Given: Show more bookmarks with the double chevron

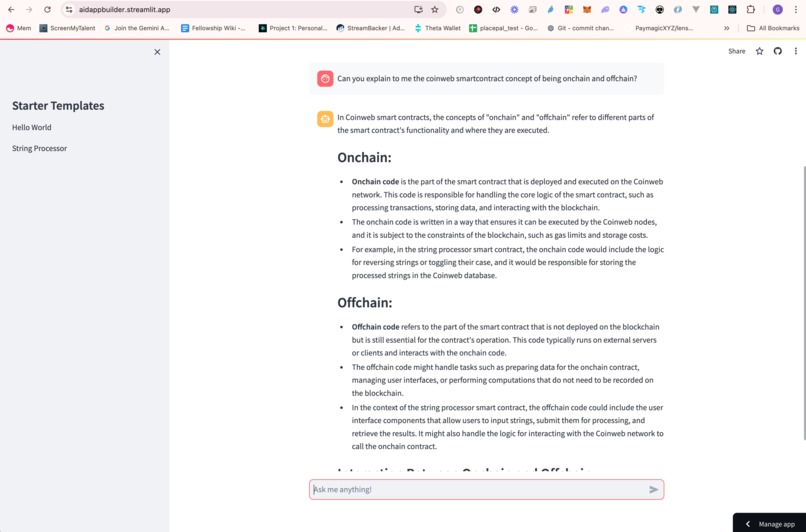Looking at the screenshot, I should point(726,28).
